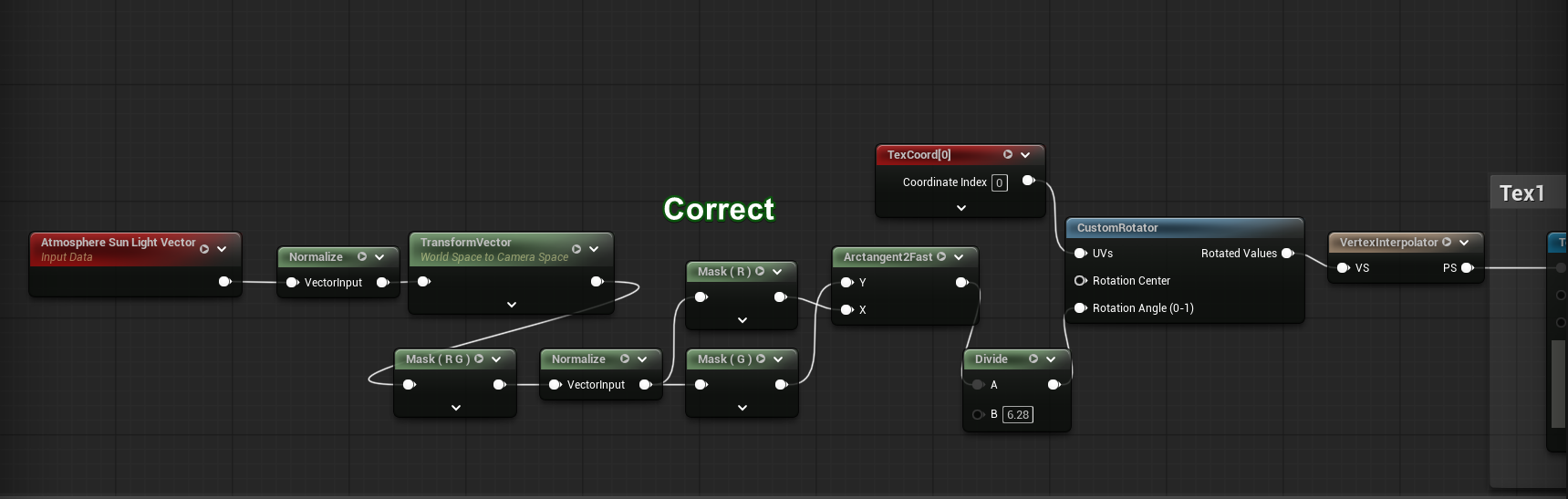Collapse Mask ( G ) node using header chevron

pyautogui.click(x=778, y=359)
